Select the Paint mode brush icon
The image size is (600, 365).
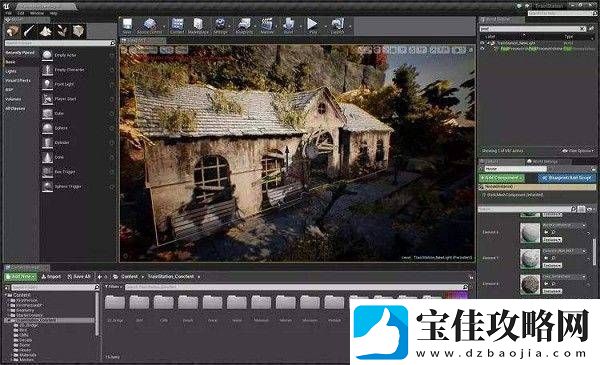tap(29, 31)
